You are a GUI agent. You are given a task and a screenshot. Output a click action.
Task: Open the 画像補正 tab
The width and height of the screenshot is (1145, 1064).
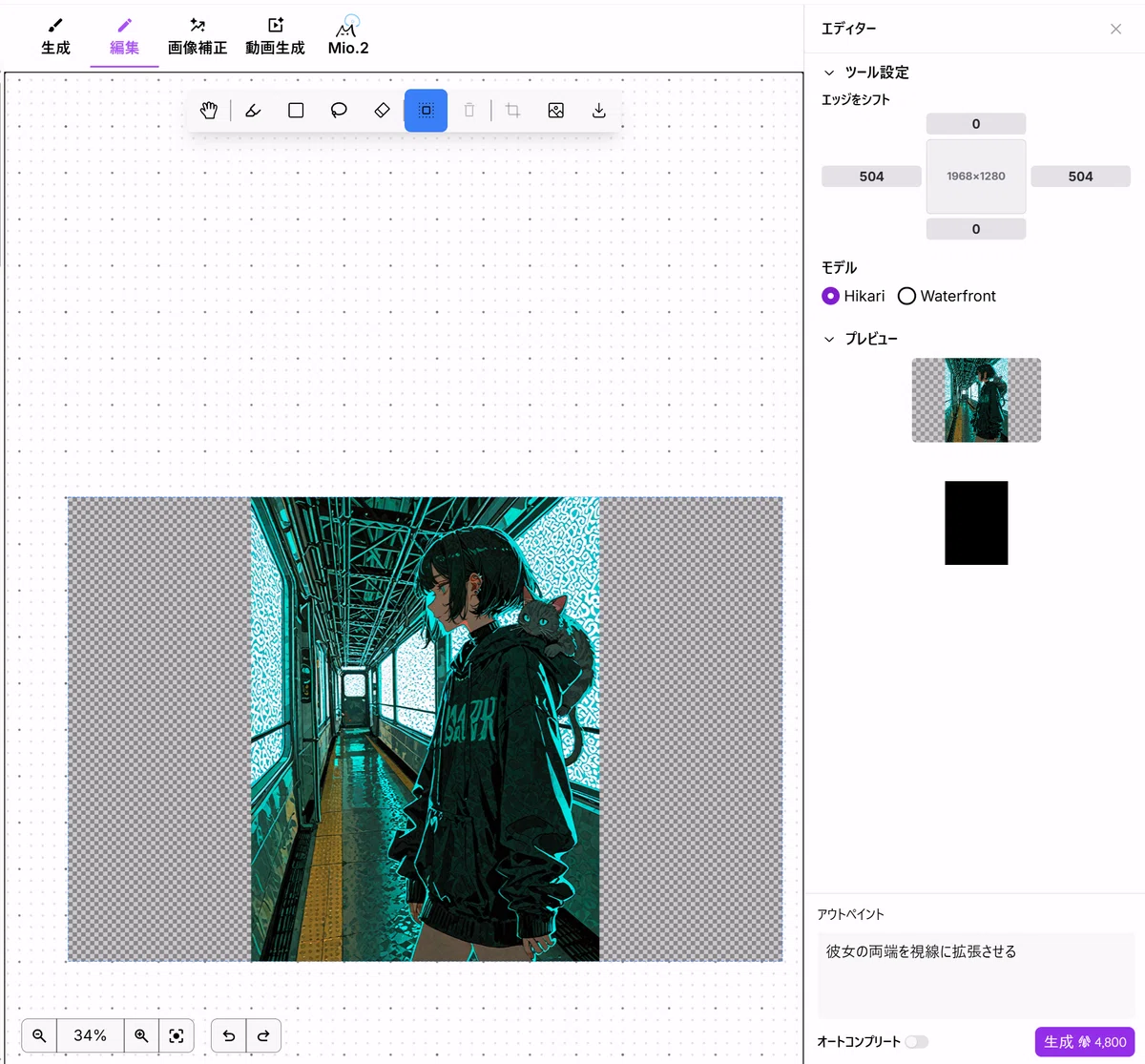click(198, 37)
